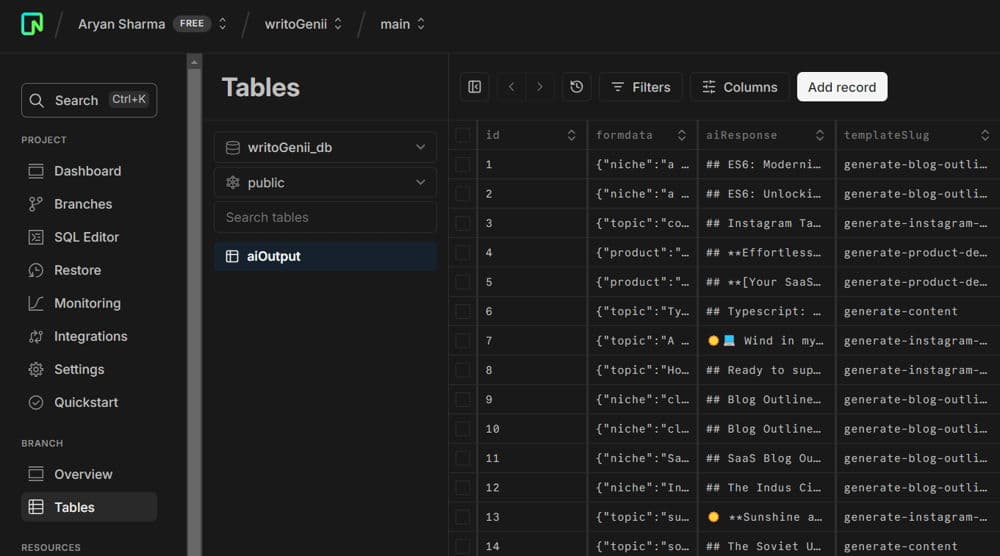
Task: Select the aiOutput table
Action: (273, 256)
